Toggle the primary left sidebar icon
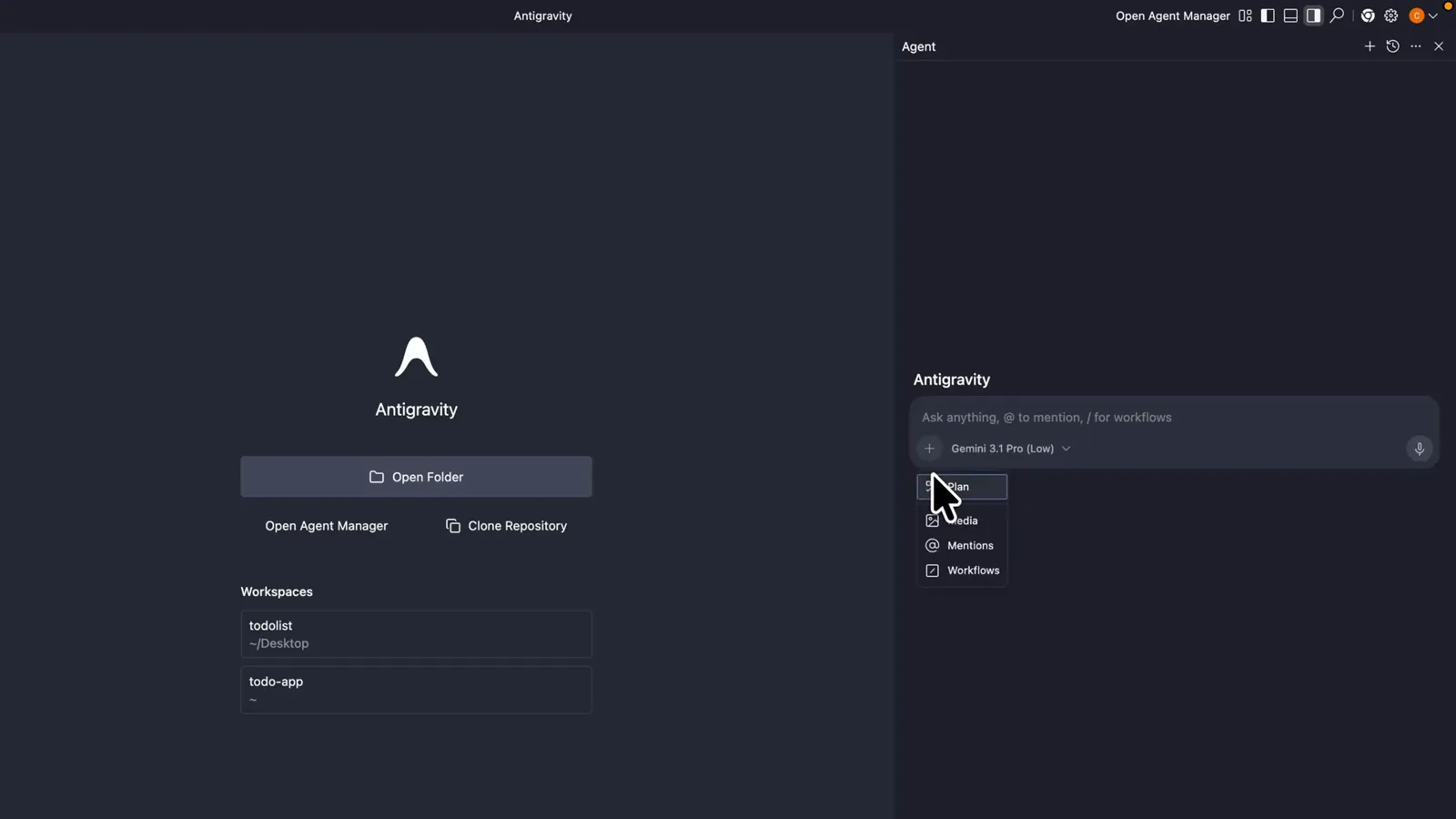The width and height of the screenshot is (1456, 819). coord(1268,15)
